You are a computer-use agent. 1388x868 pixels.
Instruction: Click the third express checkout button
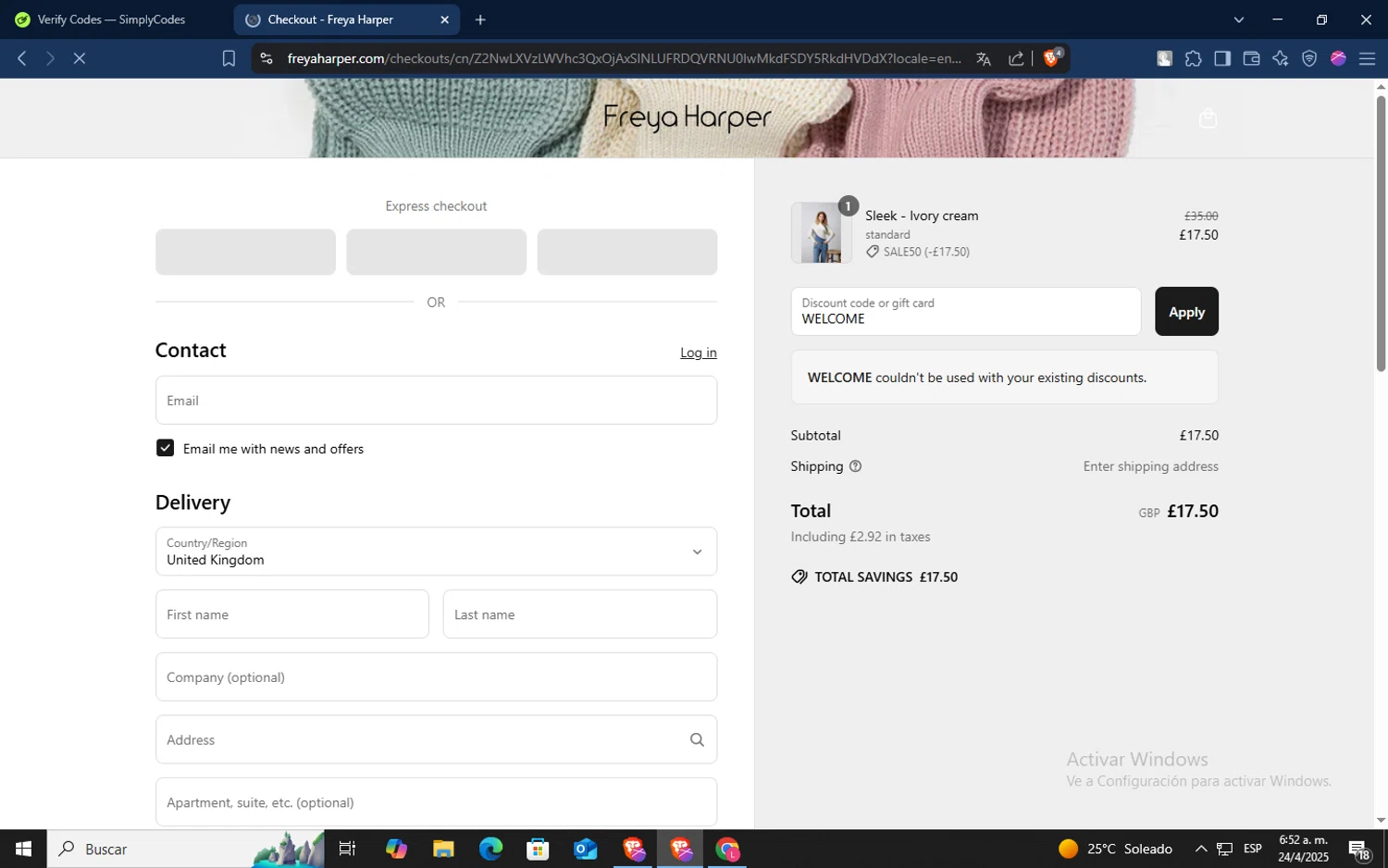pyautogui.click(x=626, y=252)
